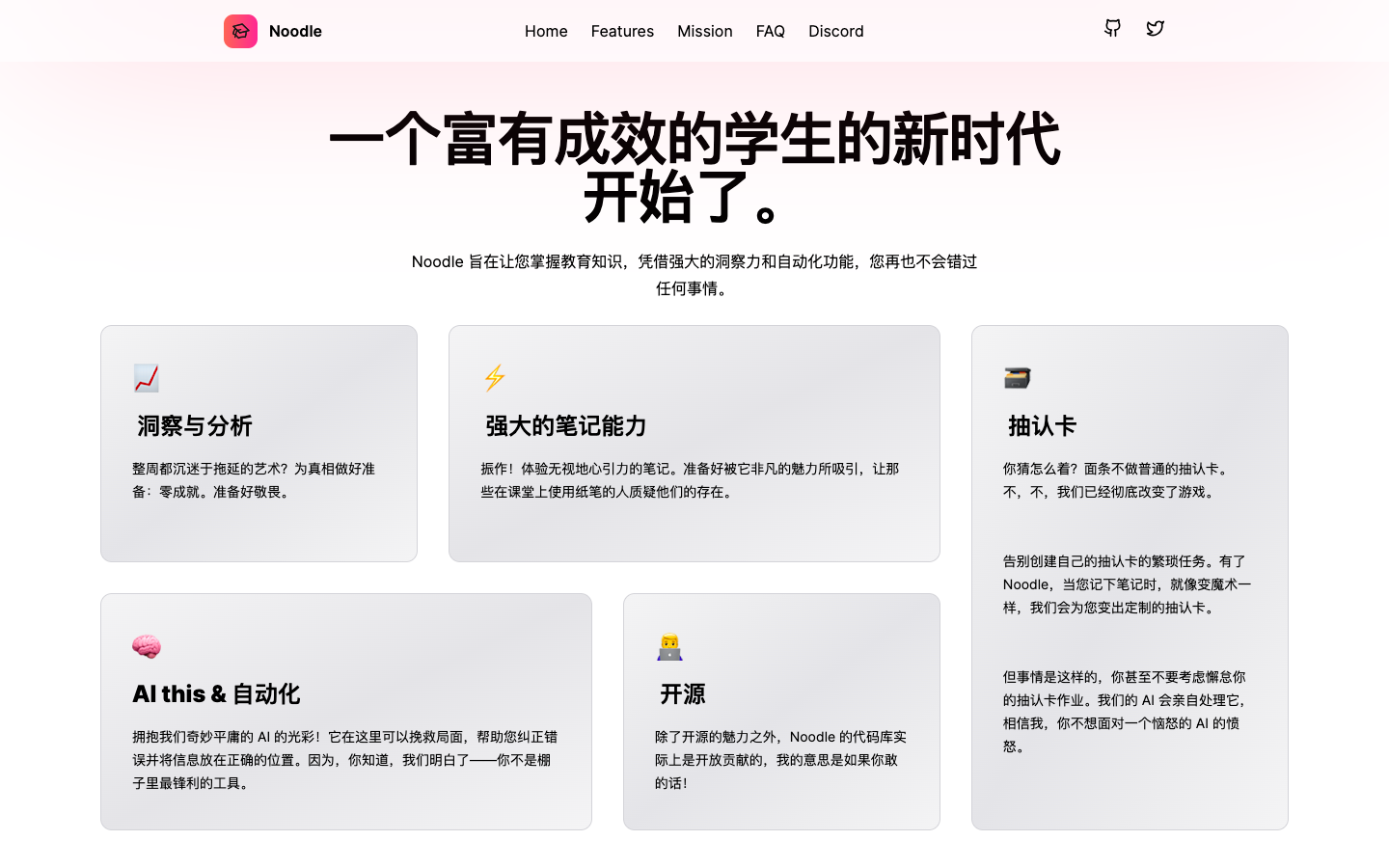Select the 洞察与分析 card title

(195, 425)
